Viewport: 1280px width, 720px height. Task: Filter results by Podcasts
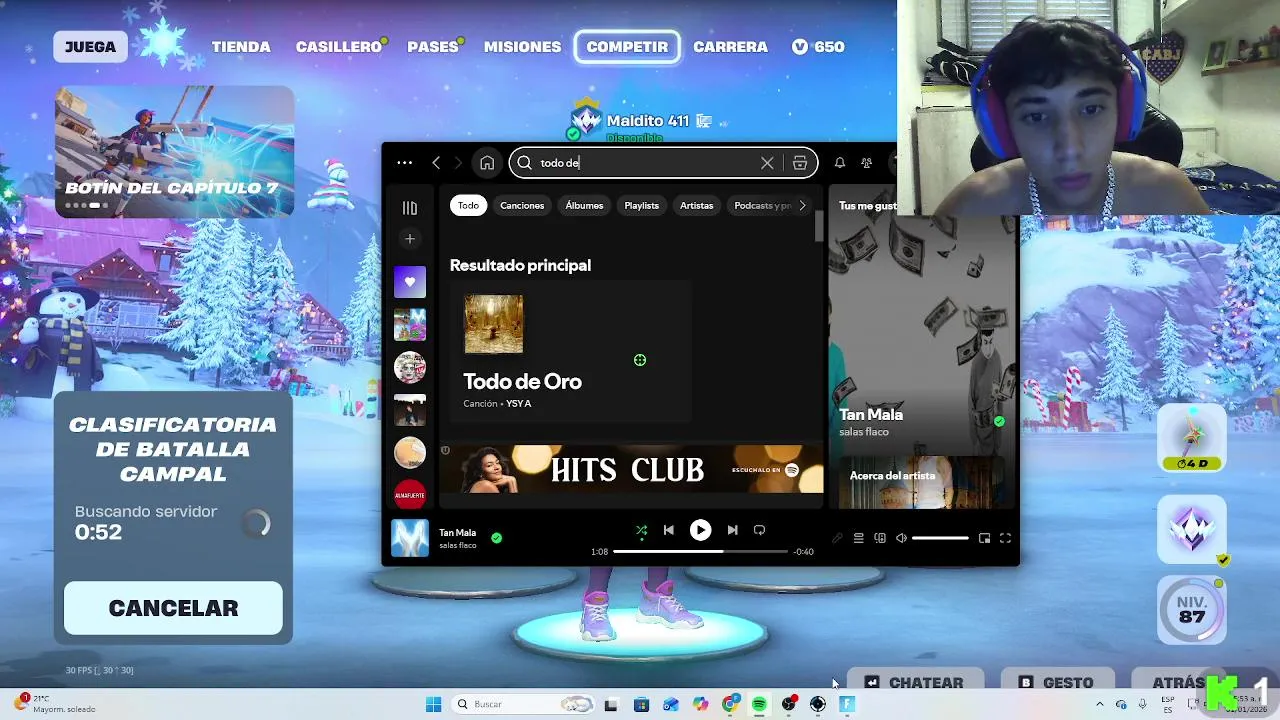[x=762, y=205]
